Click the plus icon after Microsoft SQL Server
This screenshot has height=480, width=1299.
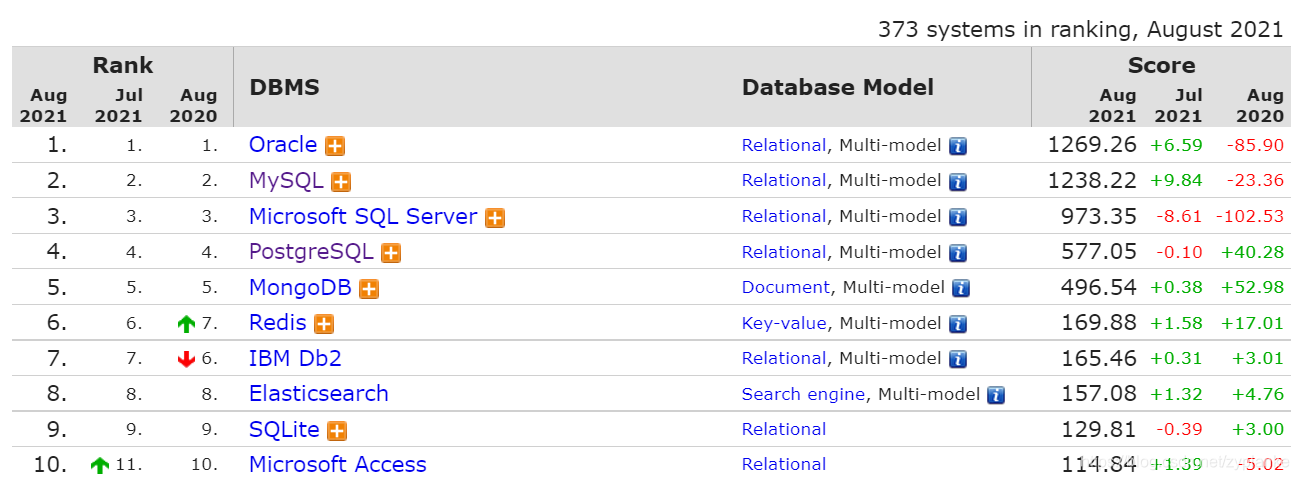(495, 218)
